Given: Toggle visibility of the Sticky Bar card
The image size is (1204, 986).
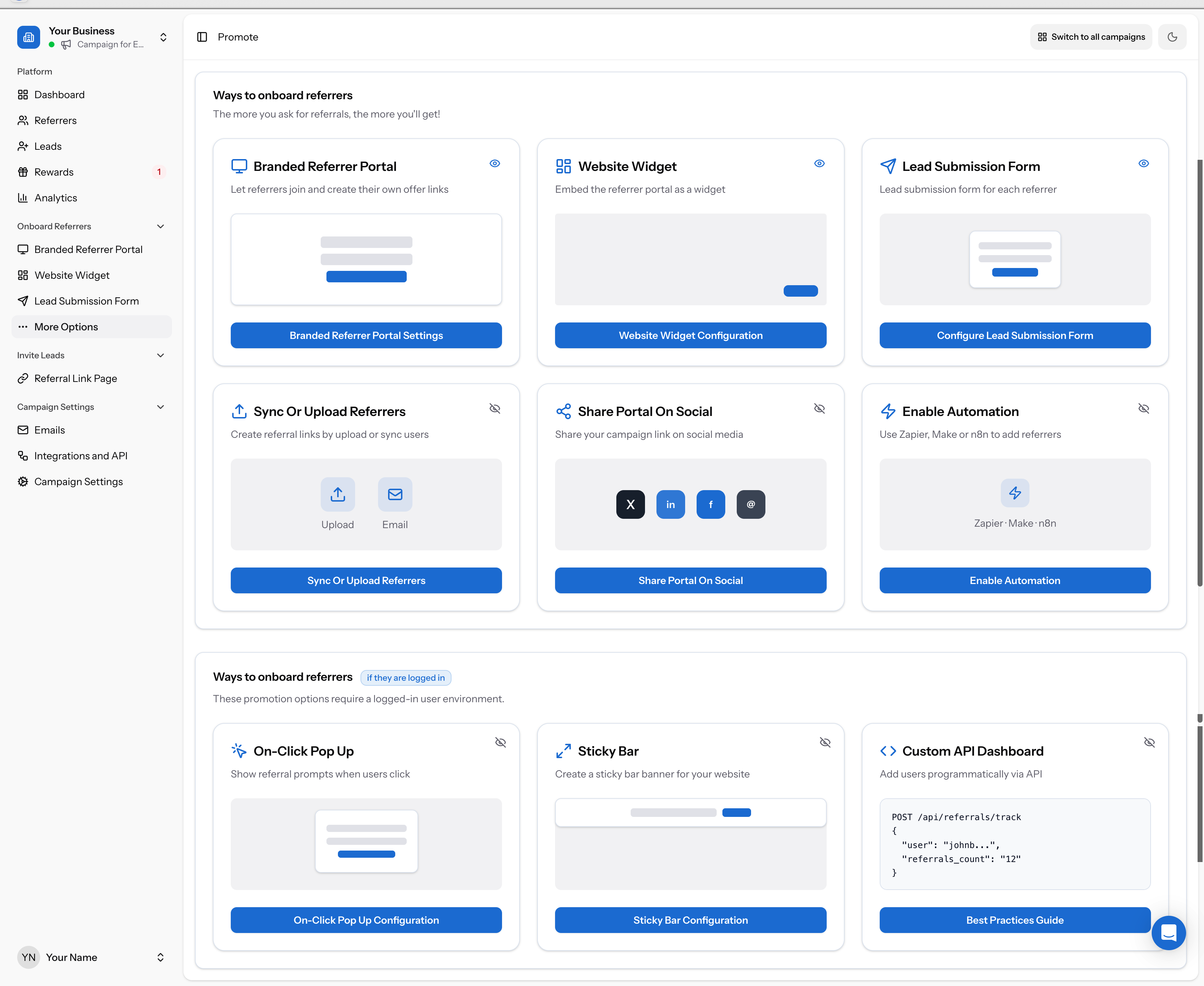Looking at the screenshot, I should click(825, 742).
